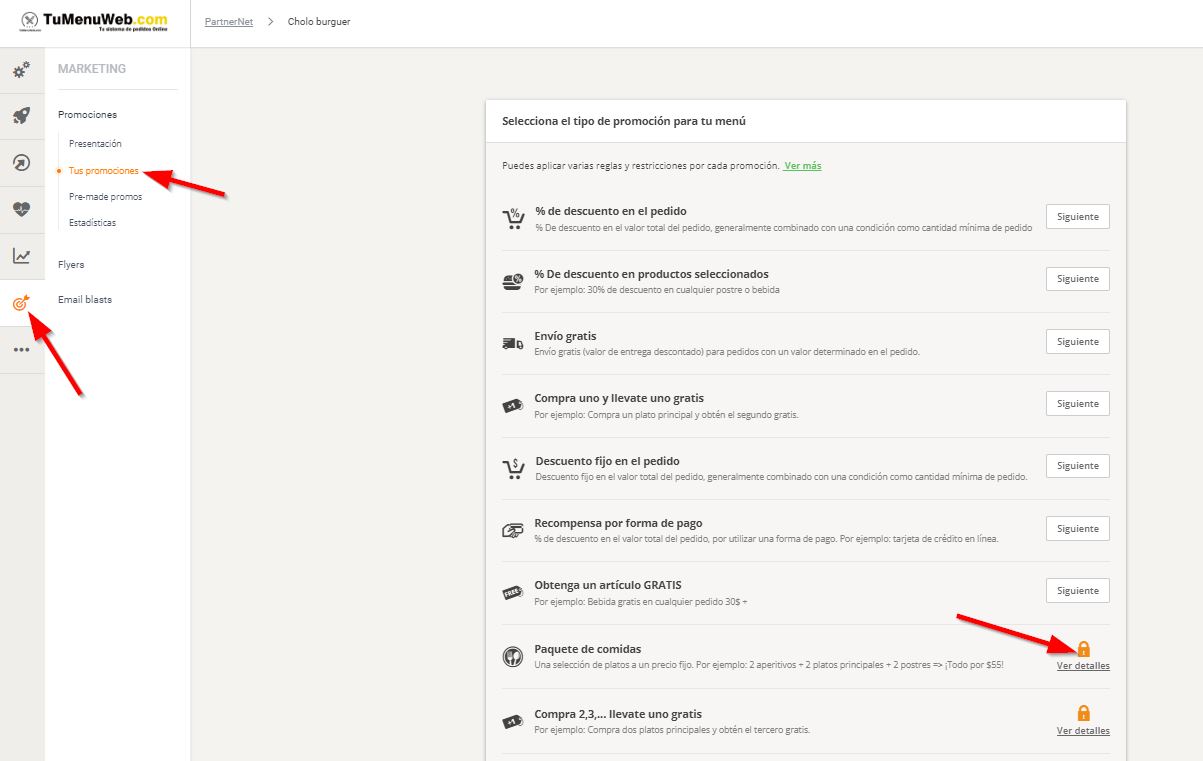Click the TuMenuWeb.com logo
The height and width of the screenshot is (761, 1203).
(95, 21)
